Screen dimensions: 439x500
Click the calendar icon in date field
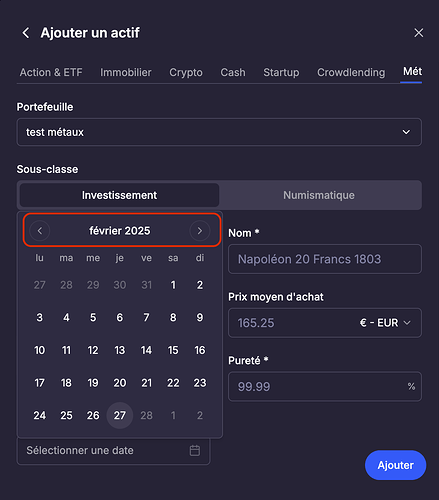[195, 450]
